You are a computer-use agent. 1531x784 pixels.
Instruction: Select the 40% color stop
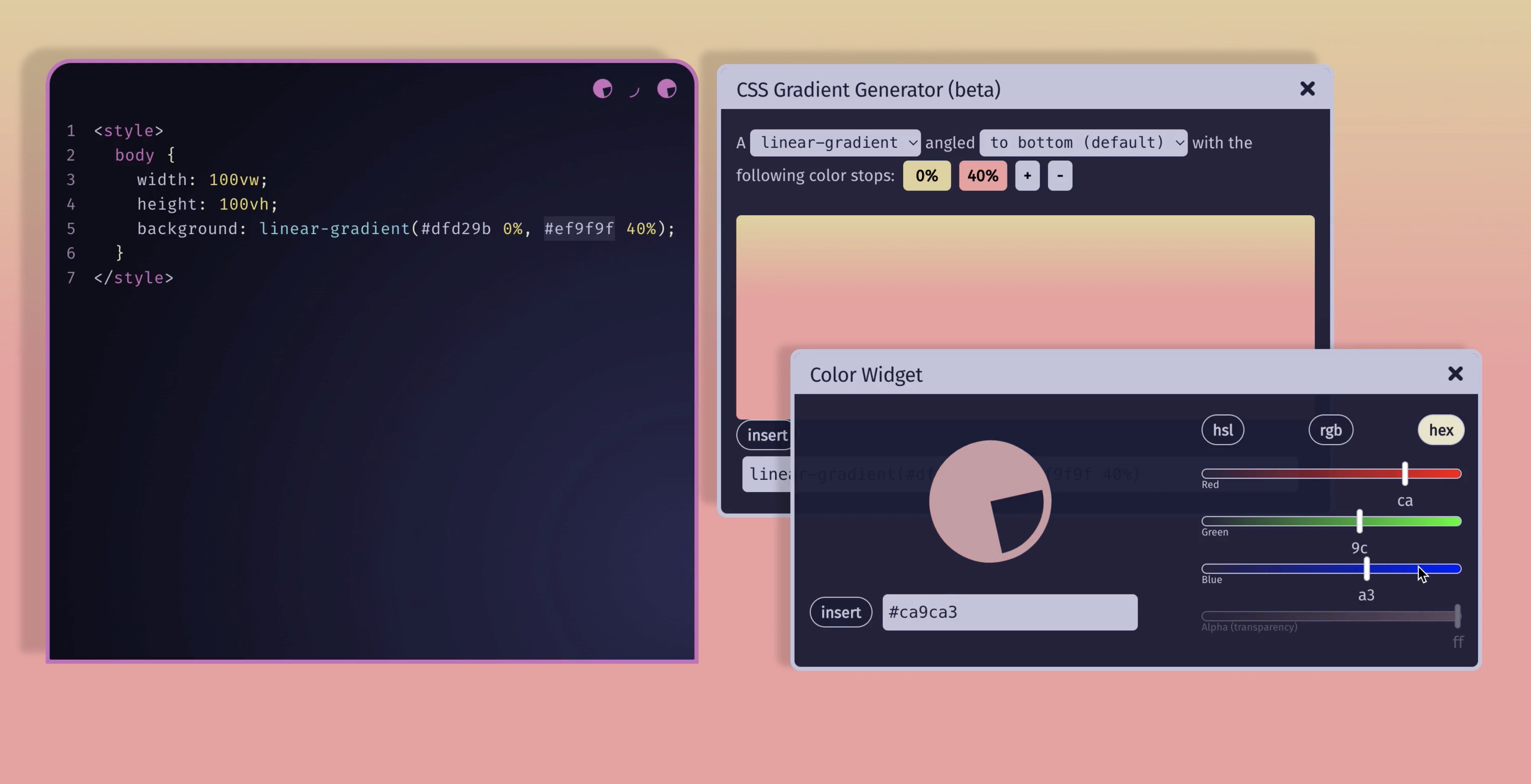pyautogui.click(x=982, y=175)
